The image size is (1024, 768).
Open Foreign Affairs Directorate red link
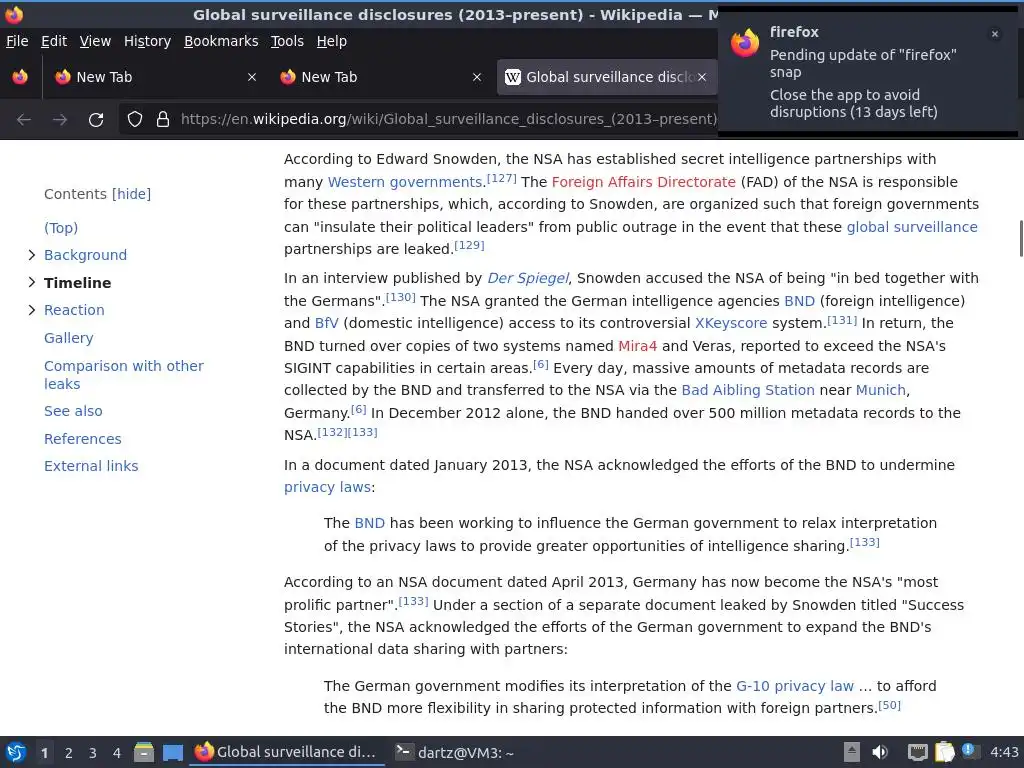click(x=643, y=182)
